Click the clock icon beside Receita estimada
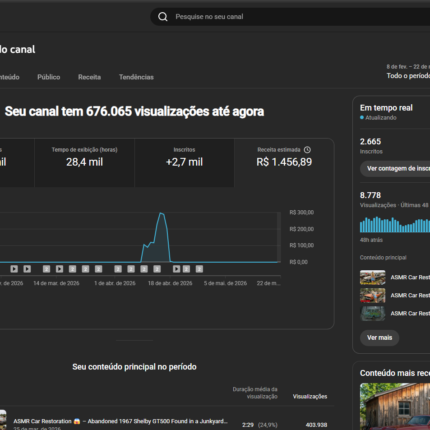Screen dimensions: 430x430 point(307,150)
